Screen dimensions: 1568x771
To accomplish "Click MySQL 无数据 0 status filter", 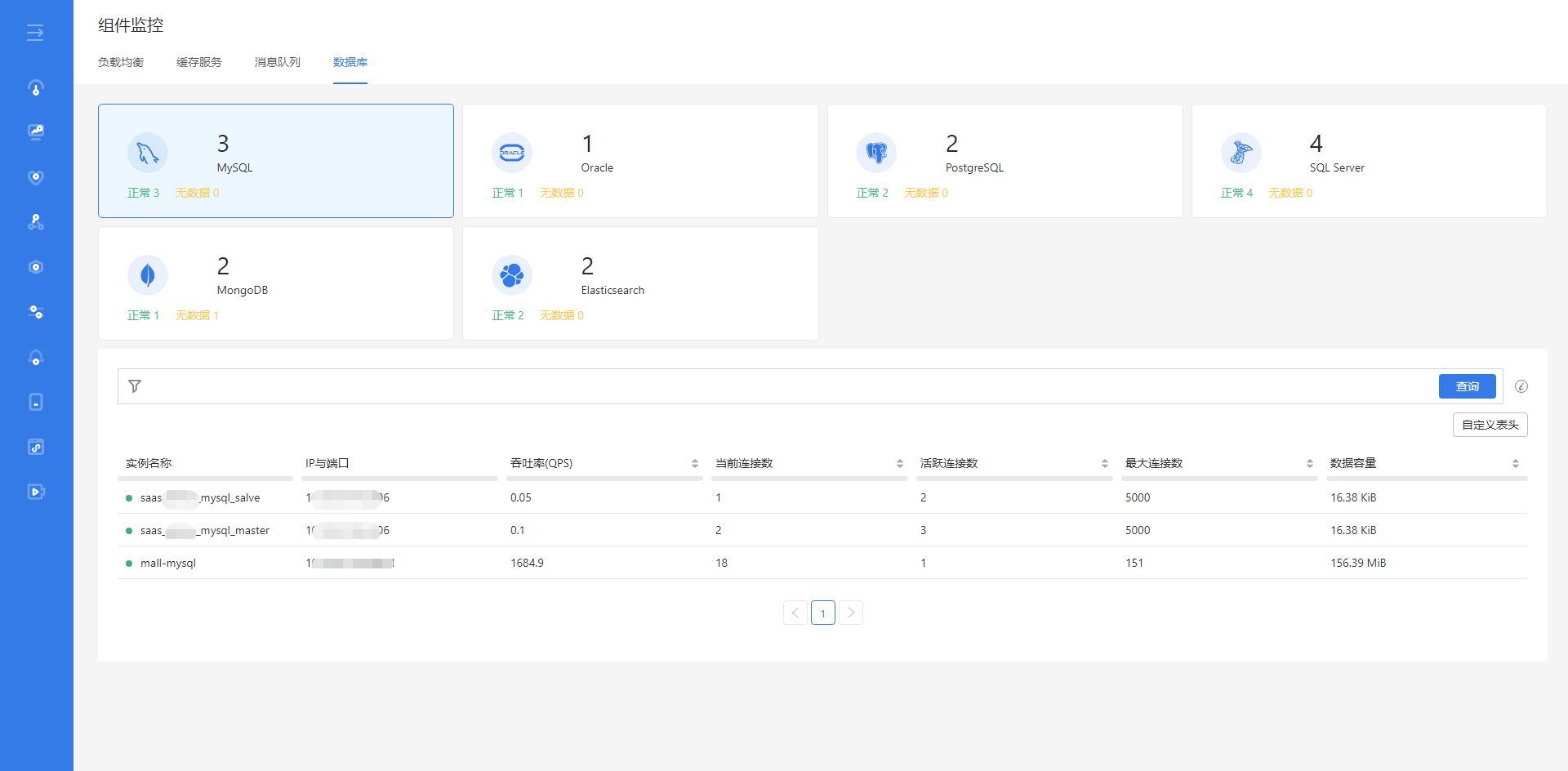I will click(x=198, y=193).
